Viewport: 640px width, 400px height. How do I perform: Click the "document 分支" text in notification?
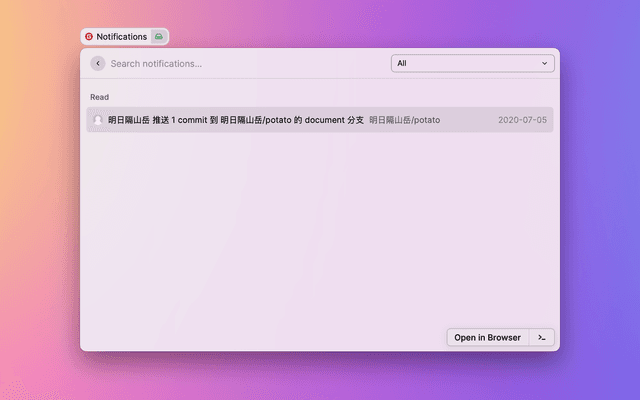tap(333, 120)
